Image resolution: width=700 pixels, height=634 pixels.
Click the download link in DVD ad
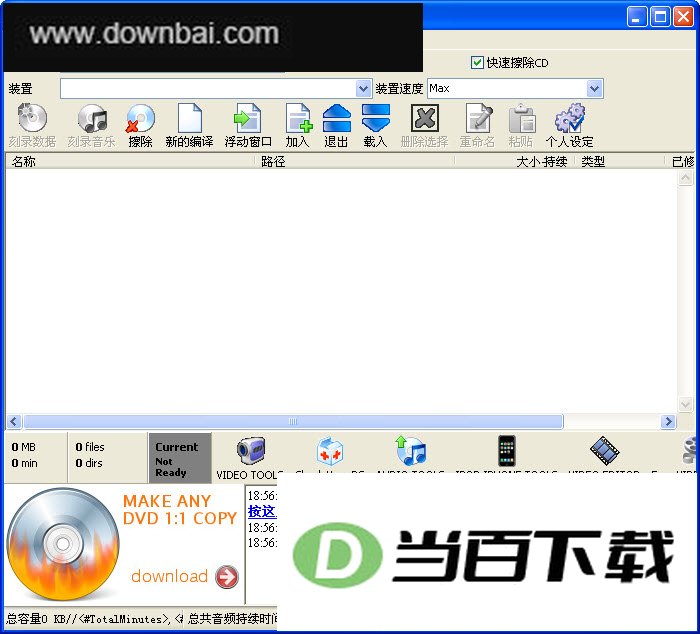coord(169,576)
